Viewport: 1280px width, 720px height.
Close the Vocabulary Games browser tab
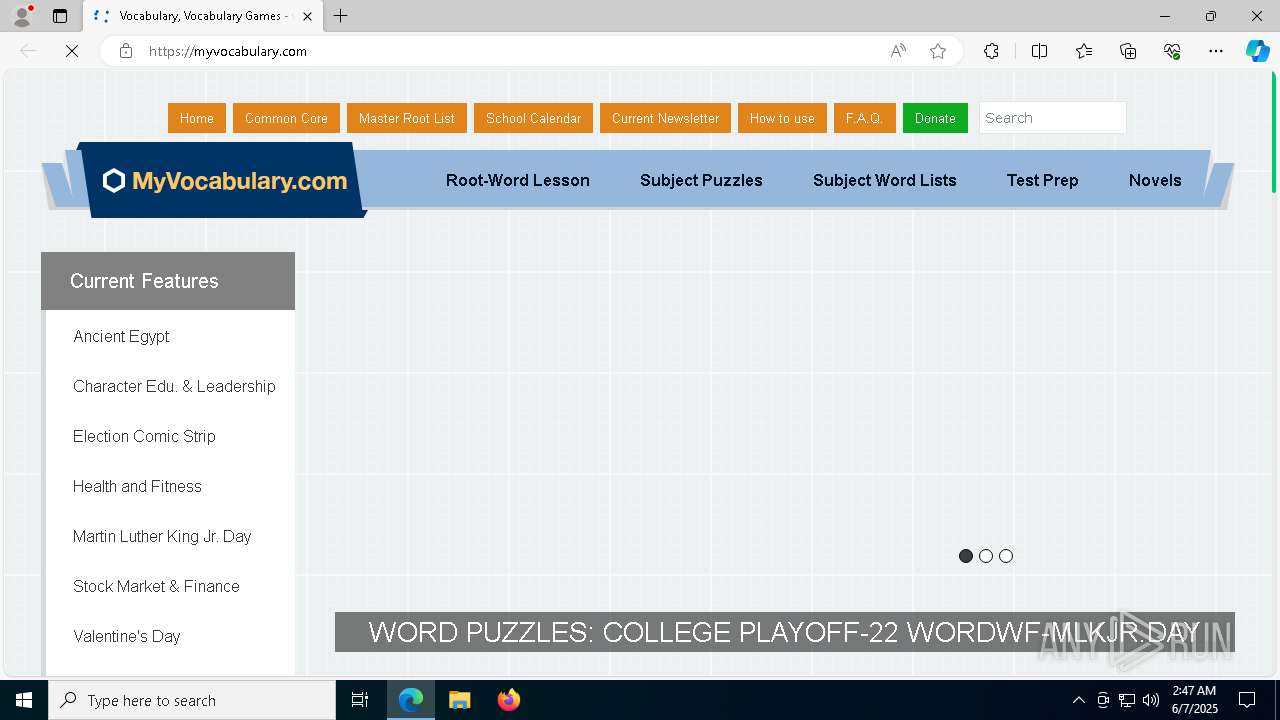(307, 16)
